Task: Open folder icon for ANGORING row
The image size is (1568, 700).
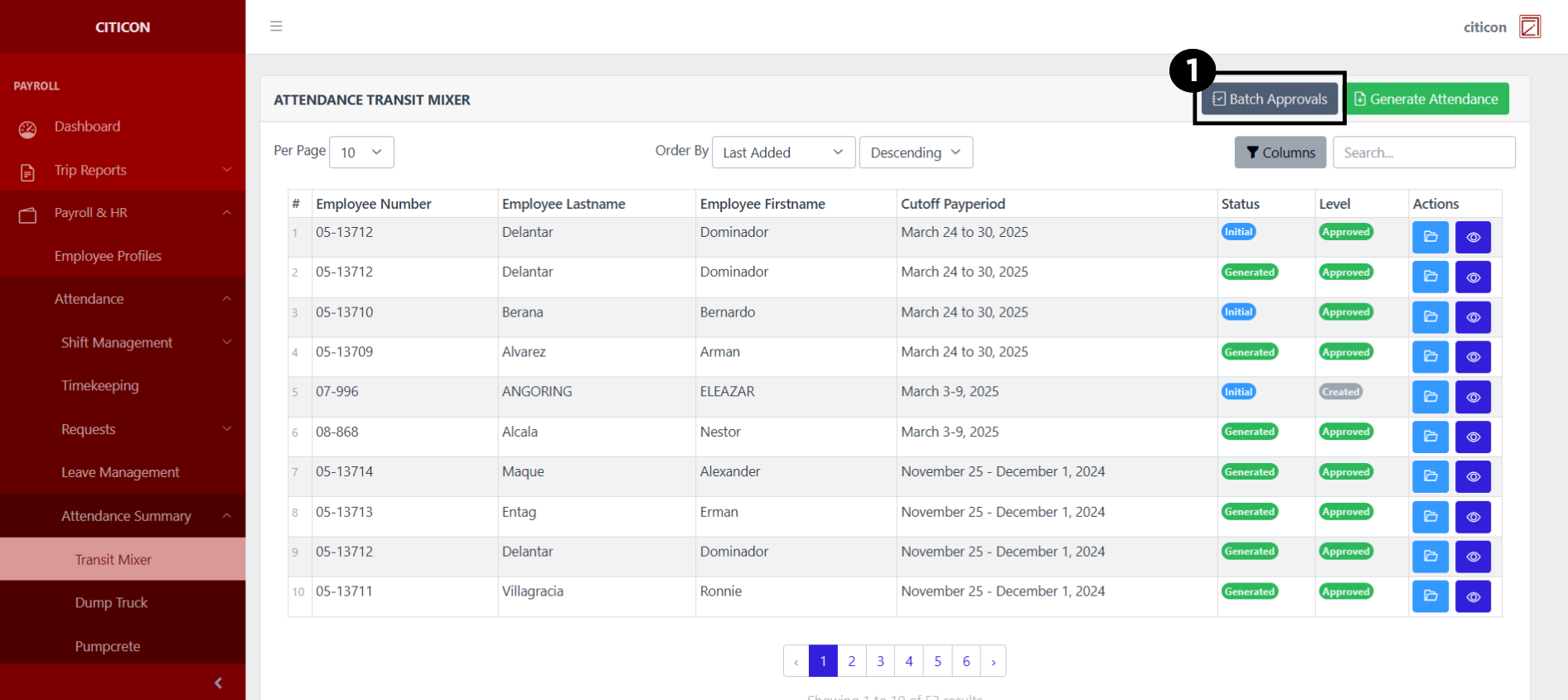Action: (1430, 397)
